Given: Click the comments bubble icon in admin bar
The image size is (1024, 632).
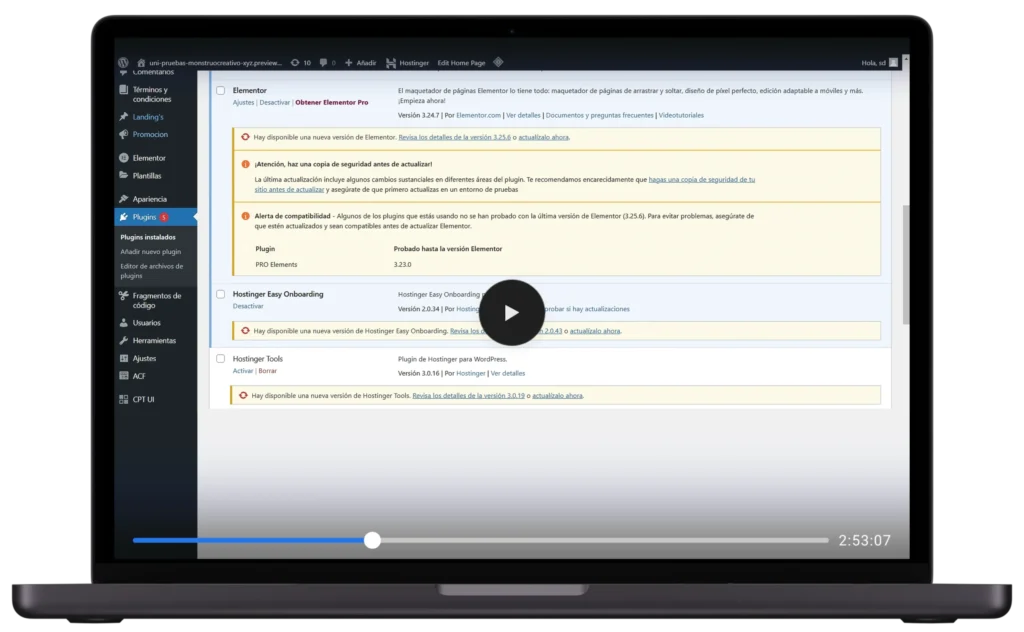Looking at the screenshot, I should click(325, 63).
